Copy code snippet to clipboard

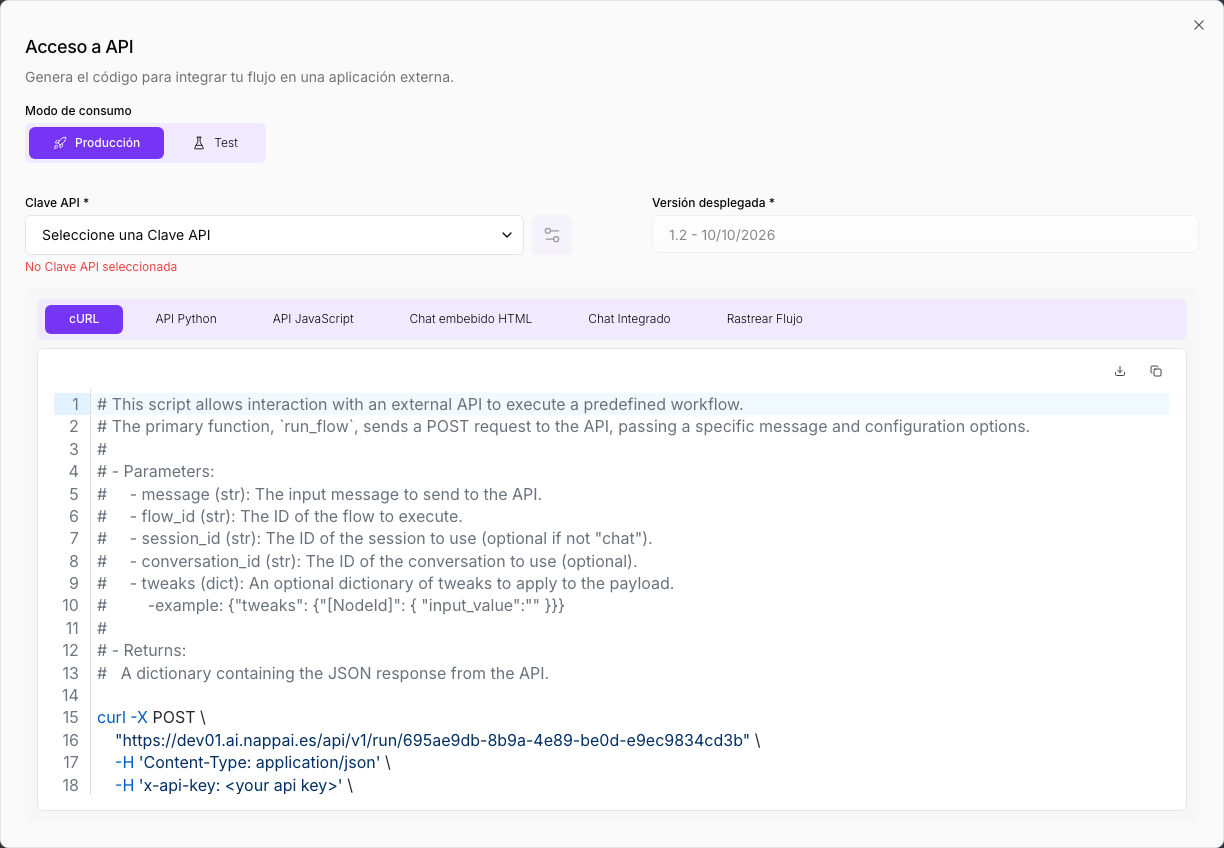[1156, 371]
